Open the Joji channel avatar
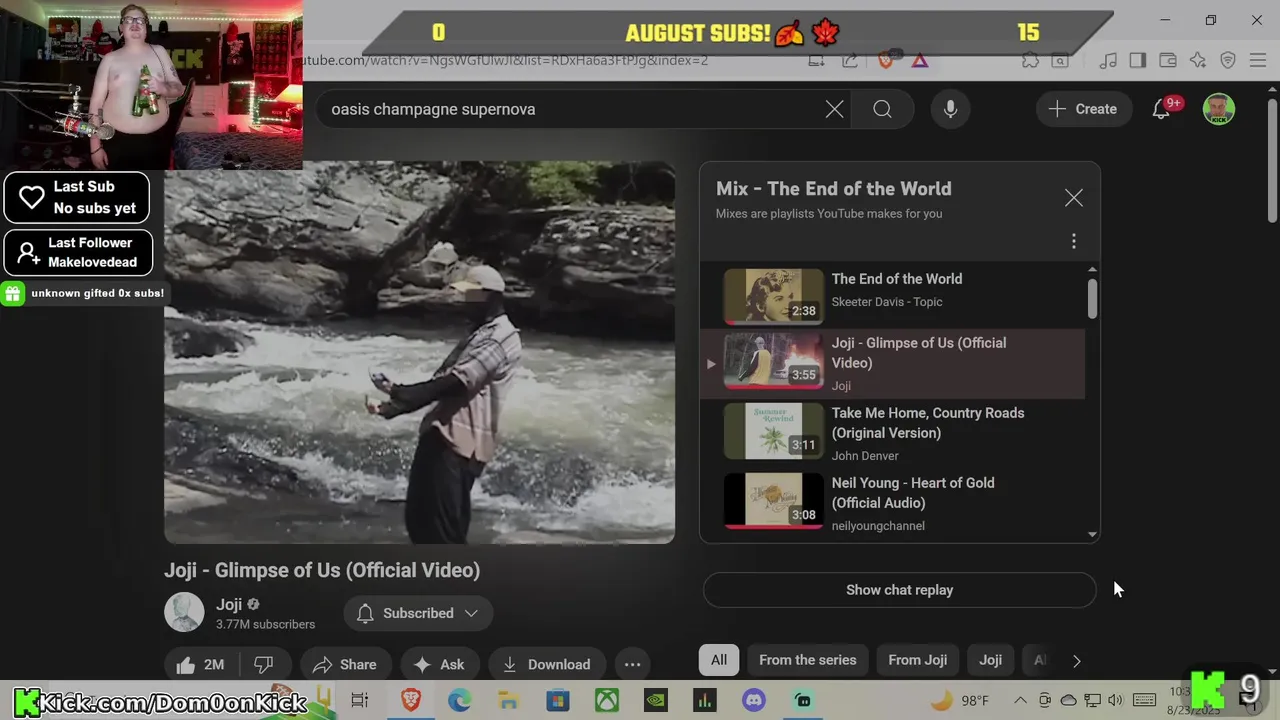This screenshot has width=1280, height=720. pos(184,612)
